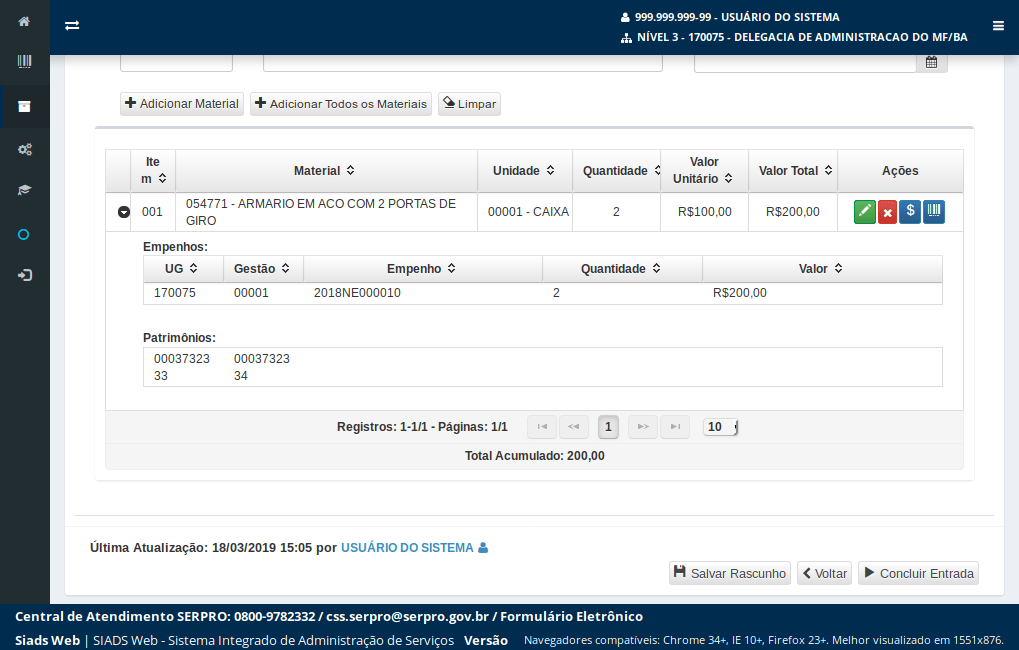Delete item 001 with red X icon
This screenshot has width=1019, height=650.
(x=887, y=212)
